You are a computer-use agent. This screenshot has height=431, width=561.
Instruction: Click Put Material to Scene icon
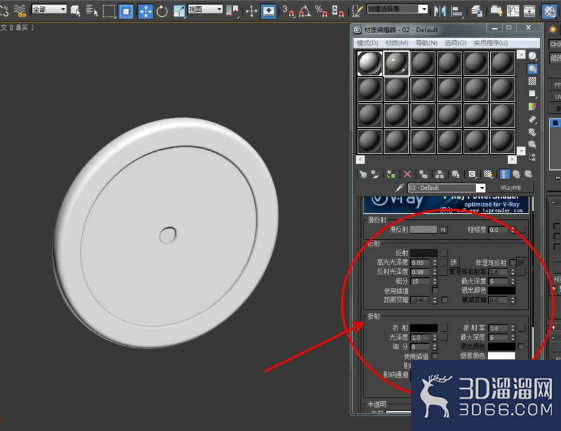[x=375, y=174]
